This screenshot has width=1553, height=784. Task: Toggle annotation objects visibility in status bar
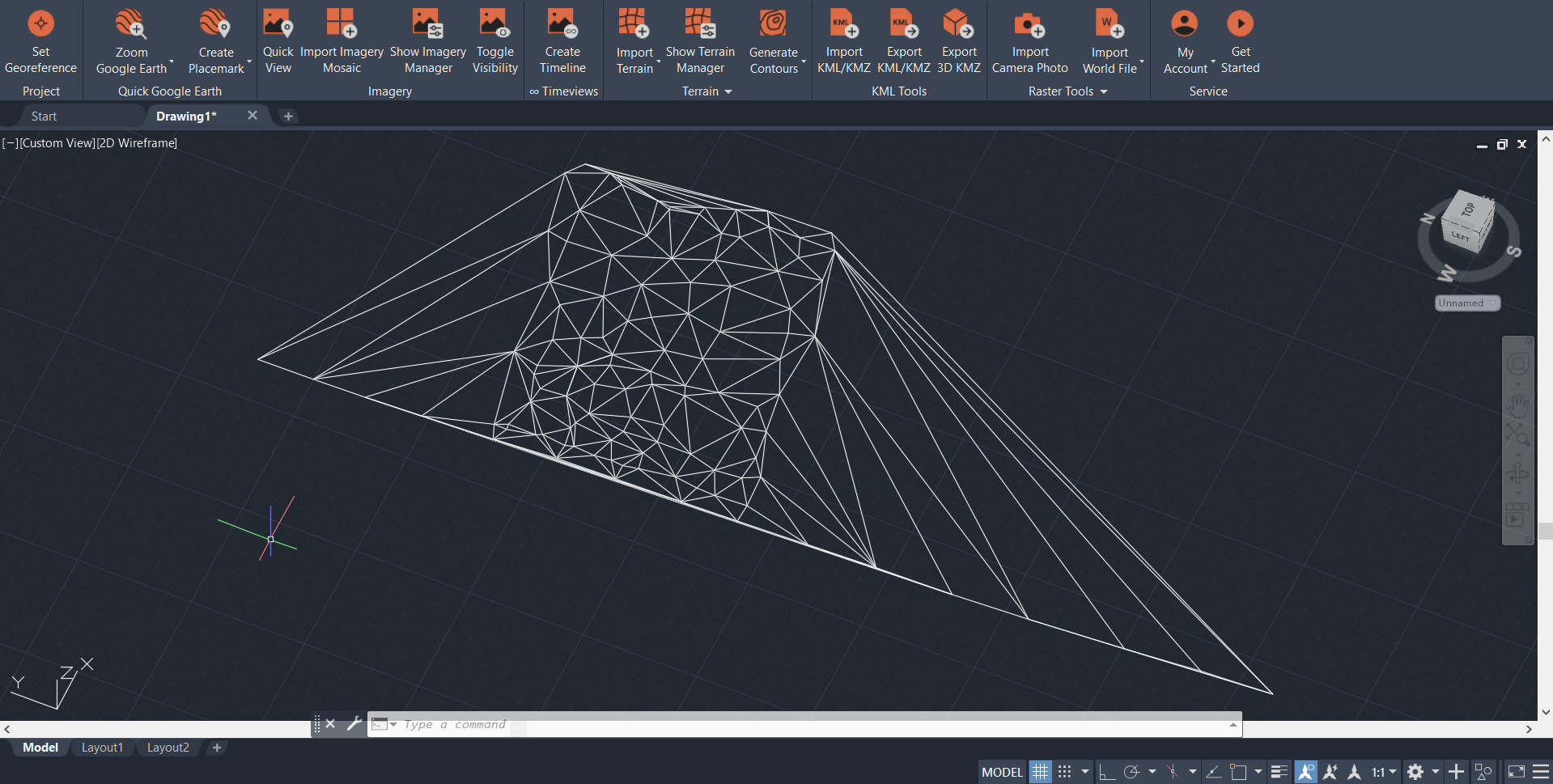pyautogui.click(x=1305, y=772)
